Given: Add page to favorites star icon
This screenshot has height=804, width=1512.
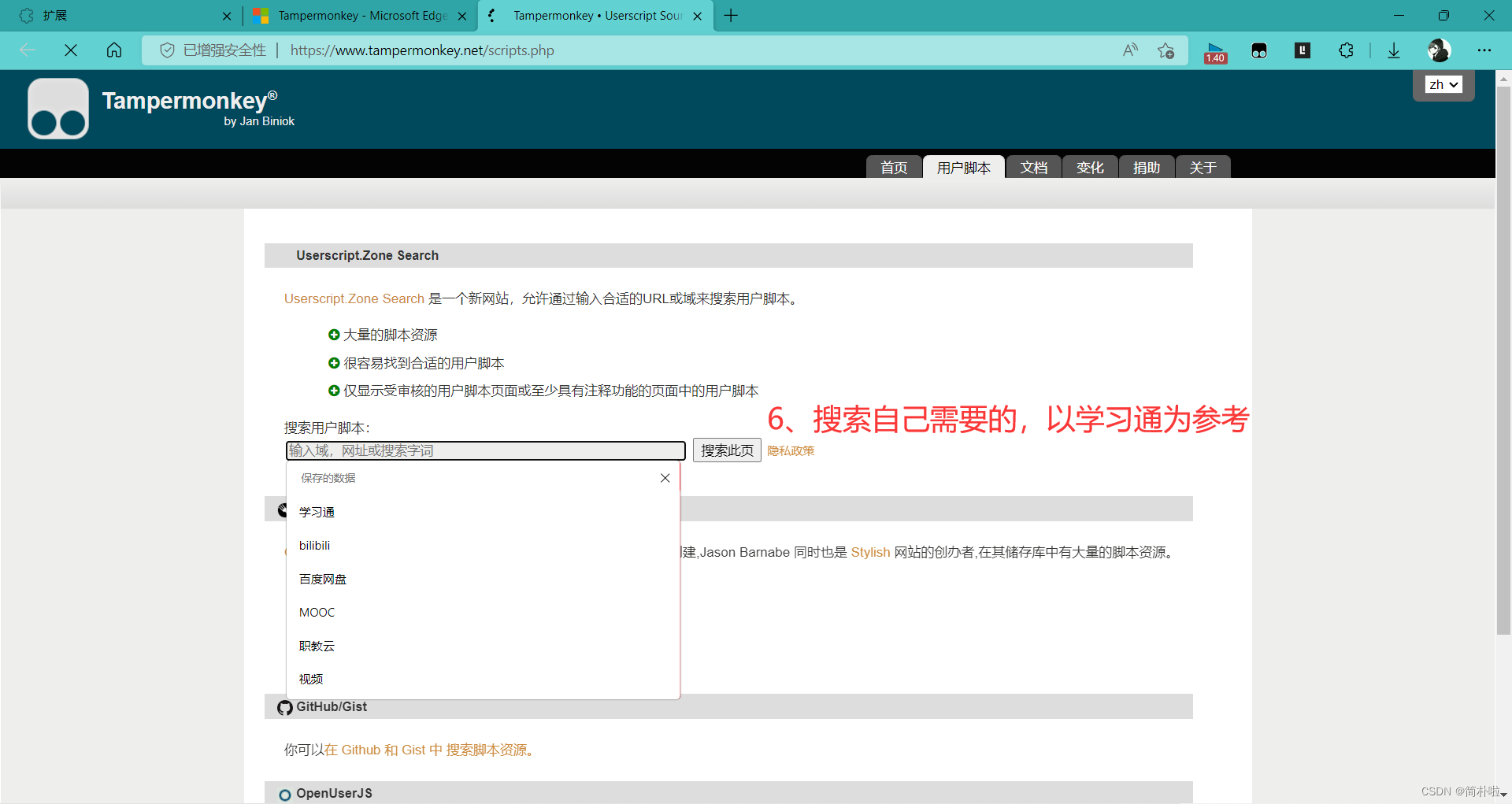Looking at the screenshot, I should [1166, 50].
